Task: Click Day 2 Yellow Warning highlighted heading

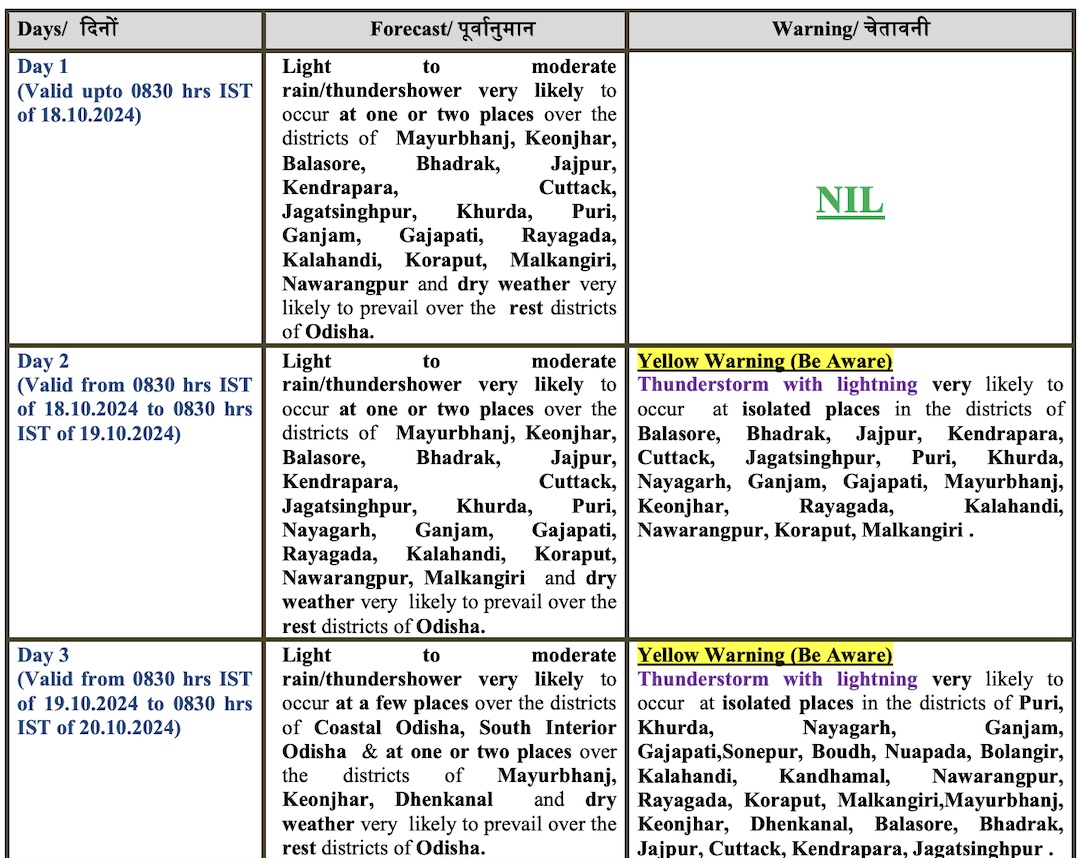Action: click(x=765, y=361)
